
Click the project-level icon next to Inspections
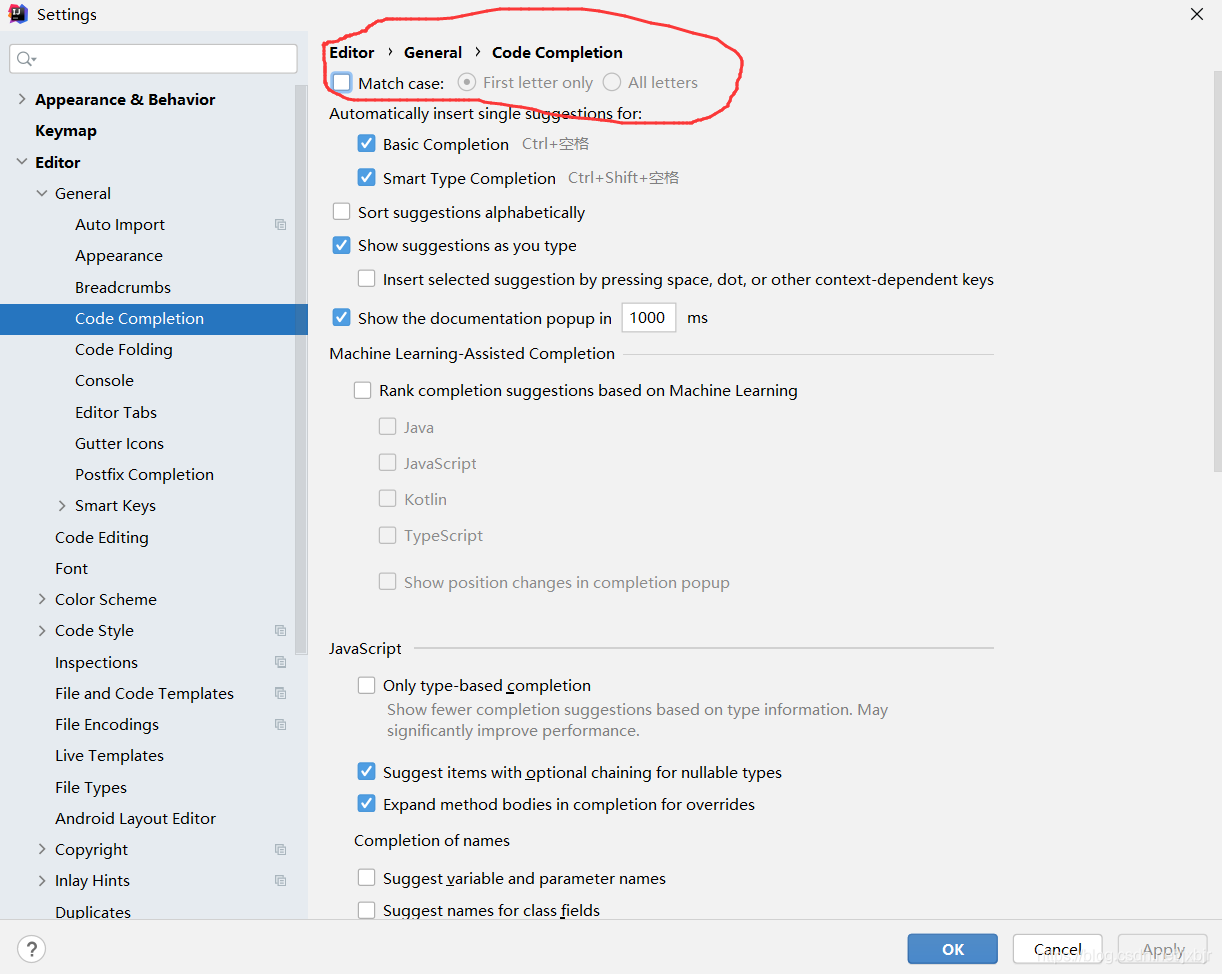point(280,662)
